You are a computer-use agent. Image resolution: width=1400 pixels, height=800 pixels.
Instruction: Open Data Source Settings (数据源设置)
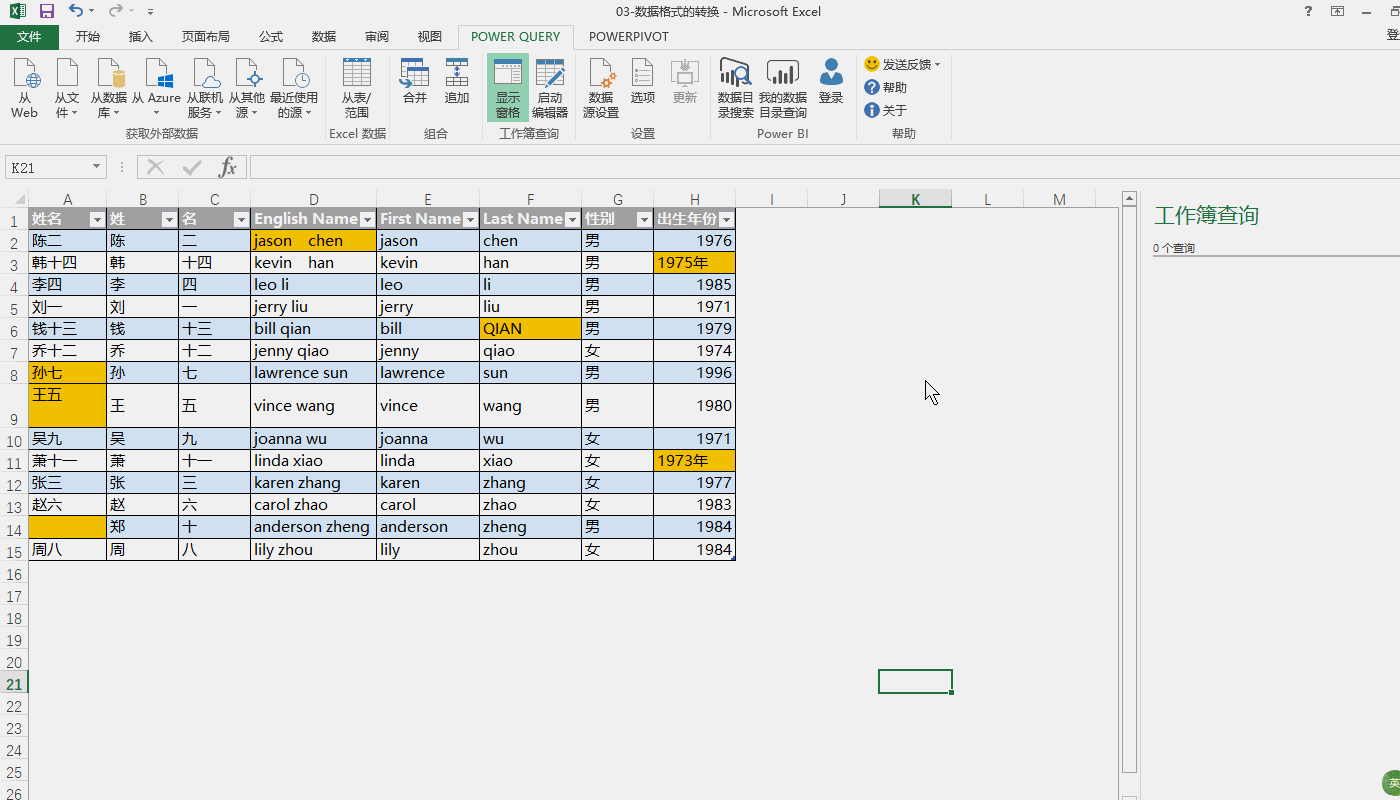coord(600,87)
